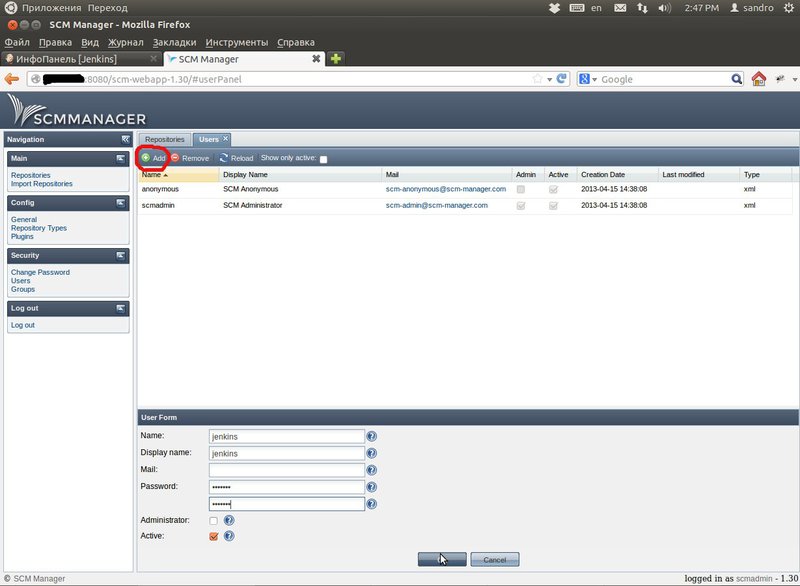Open Users link under Security
Screen dimensions: 800x586
coord(20,281)
